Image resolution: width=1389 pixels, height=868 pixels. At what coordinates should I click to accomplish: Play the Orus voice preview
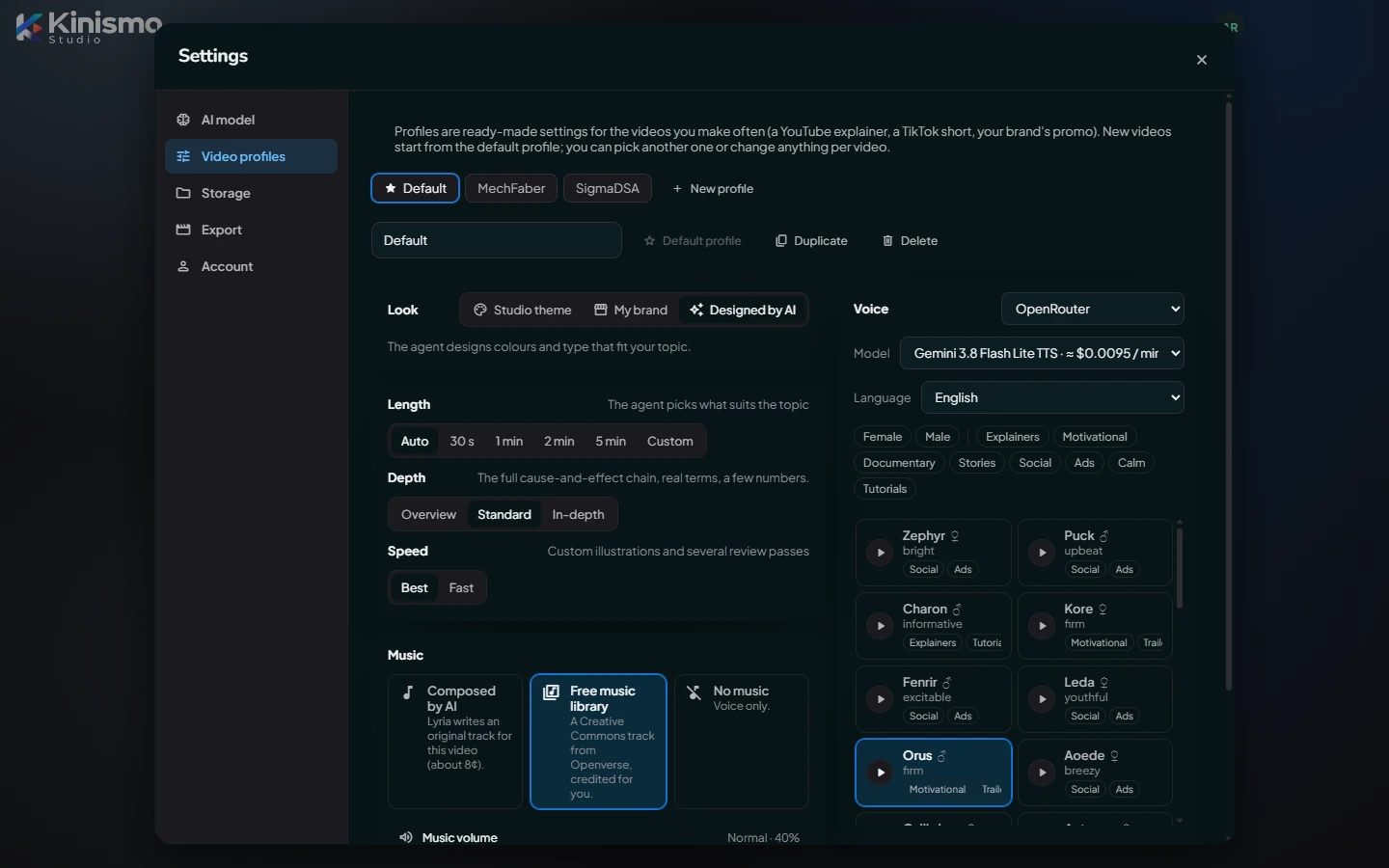click(x=880, y=773)
